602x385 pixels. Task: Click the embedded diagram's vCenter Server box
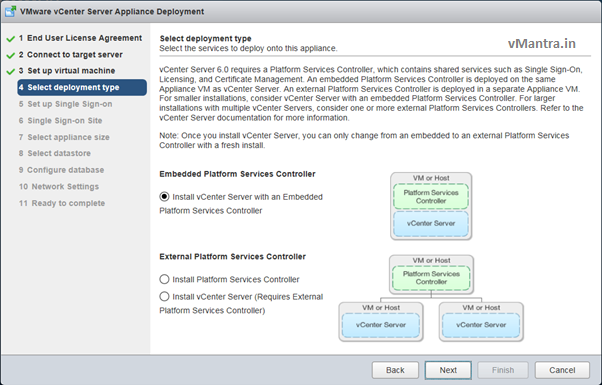coord(431,223)
